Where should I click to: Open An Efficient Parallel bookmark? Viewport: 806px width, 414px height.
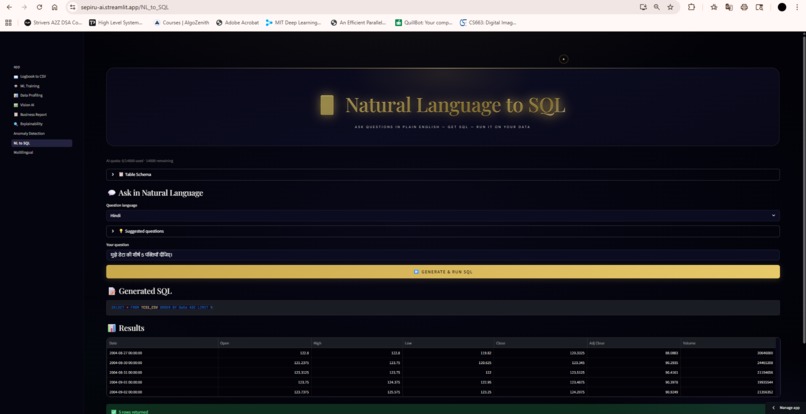tap(359, 23)
